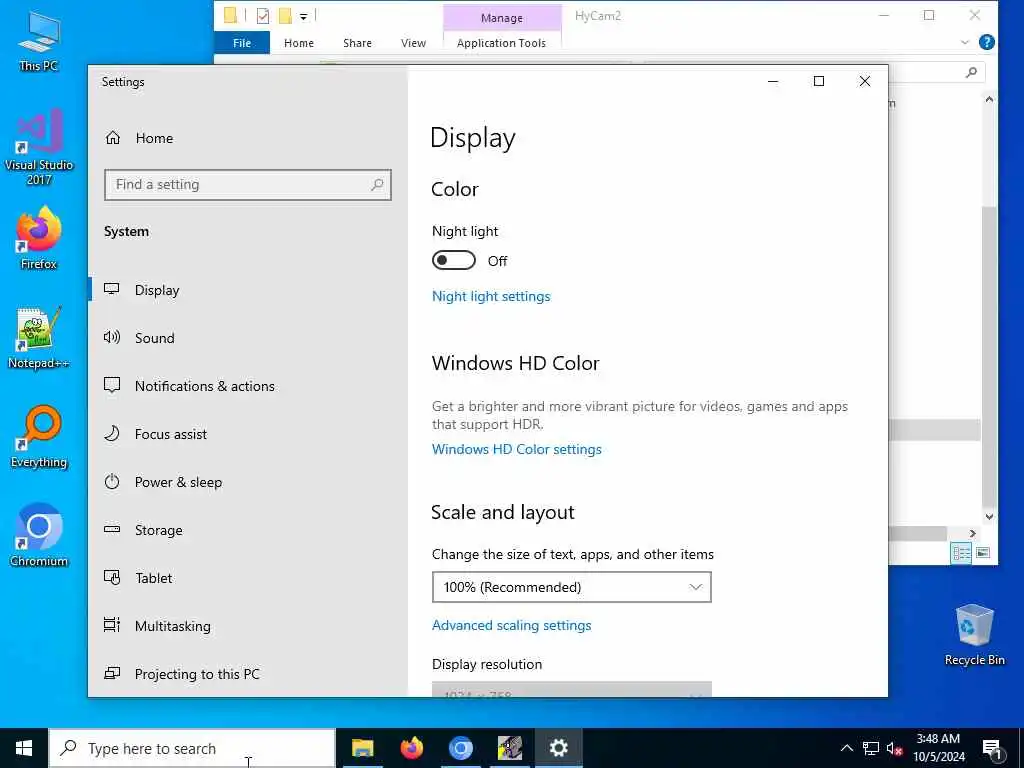Click Explorer horizontal scrollbar right arrow
Viewport: 1024px width, 768px height.
[x=972, y=534]
